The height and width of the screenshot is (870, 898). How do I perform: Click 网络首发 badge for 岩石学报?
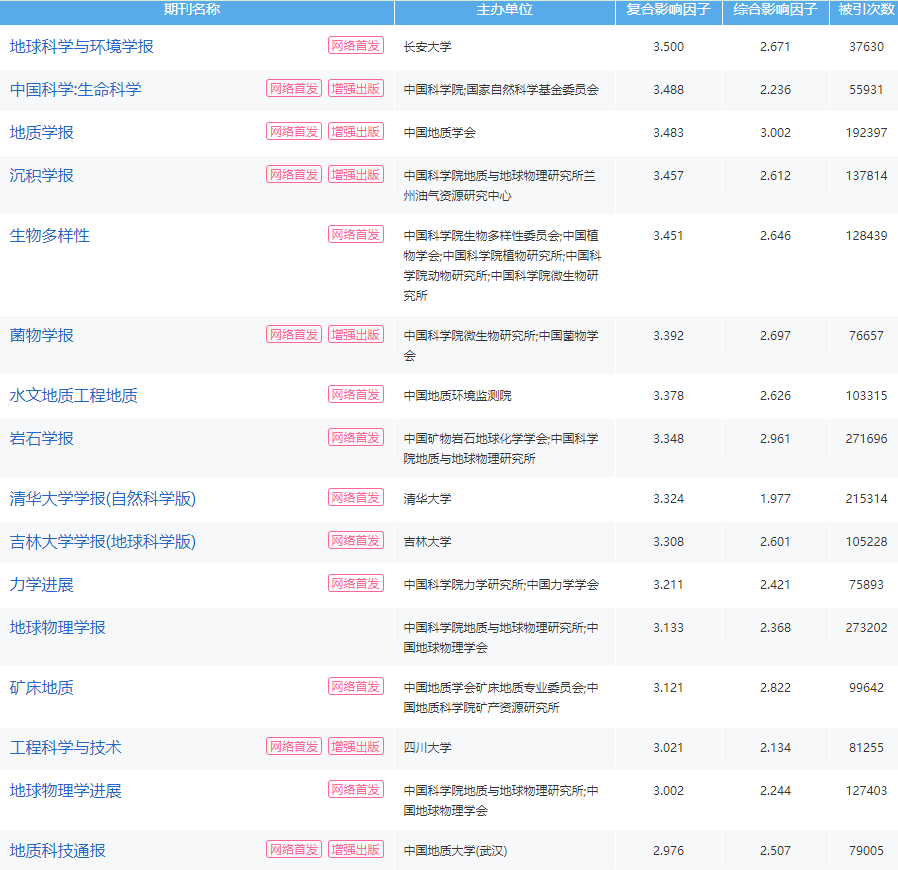click(x=356, y=438)
